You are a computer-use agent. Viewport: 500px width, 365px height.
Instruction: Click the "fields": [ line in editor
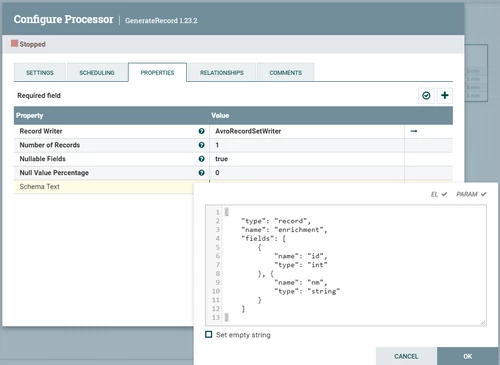(x=263, y=238)
